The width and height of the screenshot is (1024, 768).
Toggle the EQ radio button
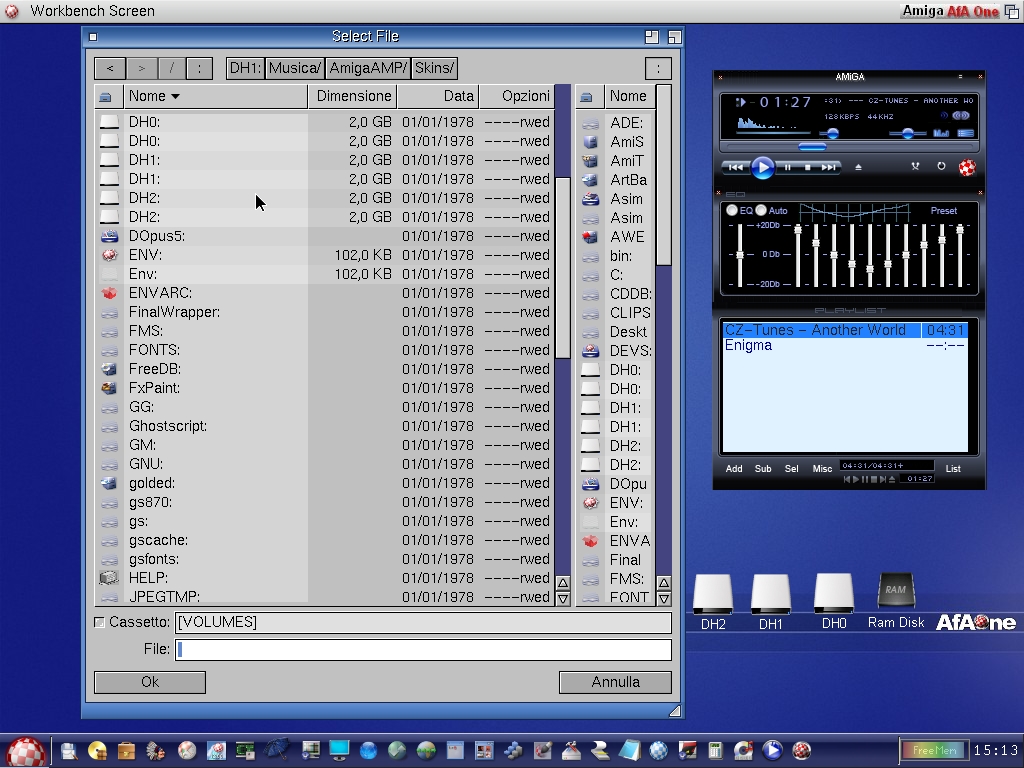(x=732, y=210)
